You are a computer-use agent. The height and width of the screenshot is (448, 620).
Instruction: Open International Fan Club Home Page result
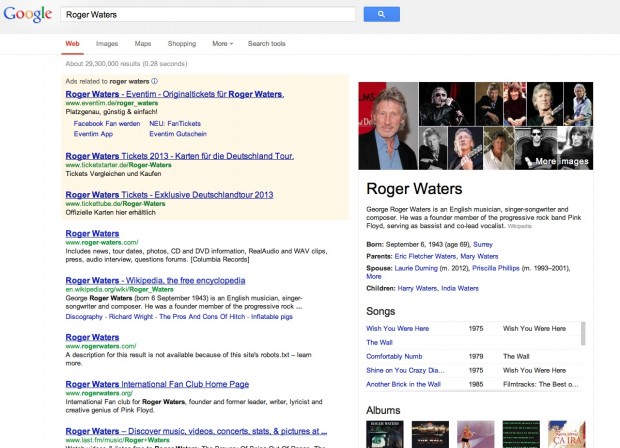[157, 384]
